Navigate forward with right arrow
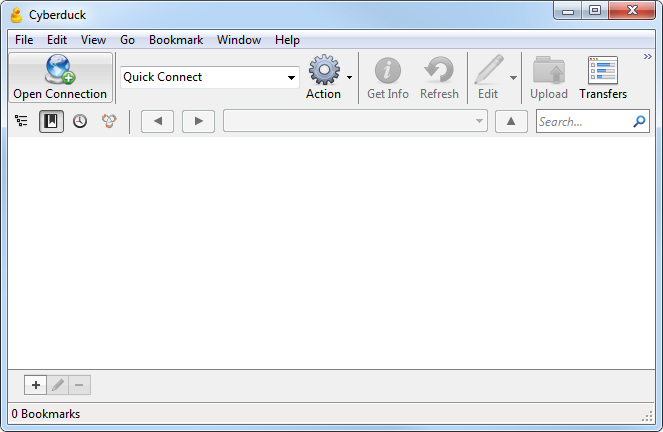 click(x=198, y=121)
